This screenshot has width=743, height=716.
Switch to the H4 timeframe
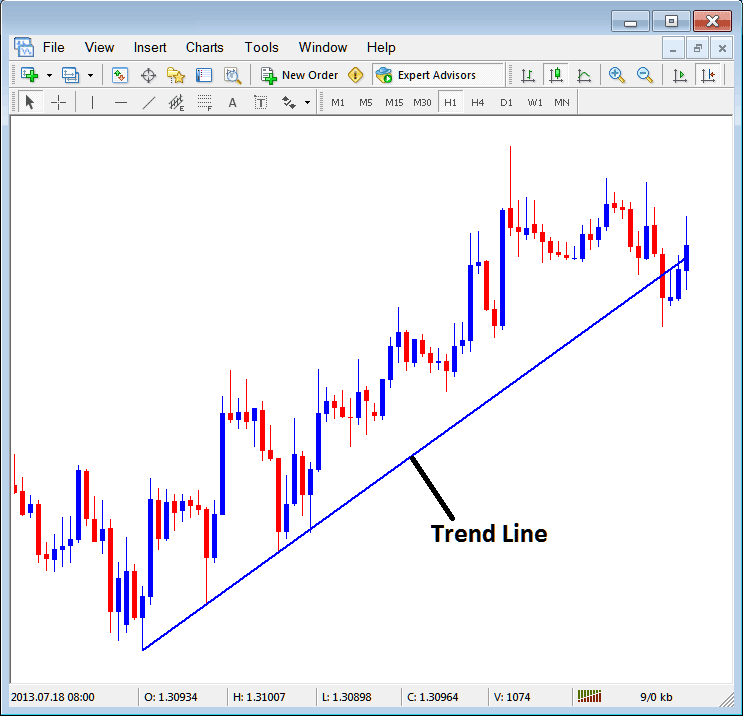click(x=478, y=102)
